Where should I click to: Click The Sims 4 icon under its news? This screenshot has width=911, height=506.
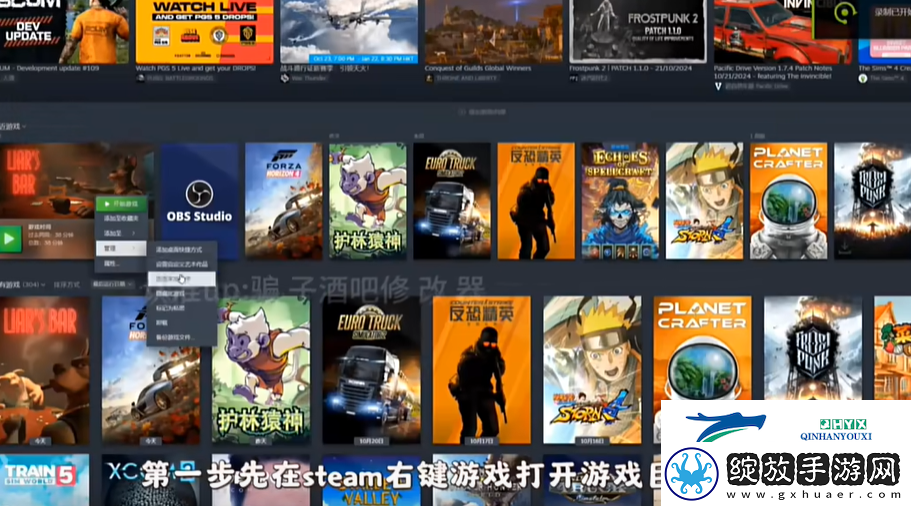(863, 78)
